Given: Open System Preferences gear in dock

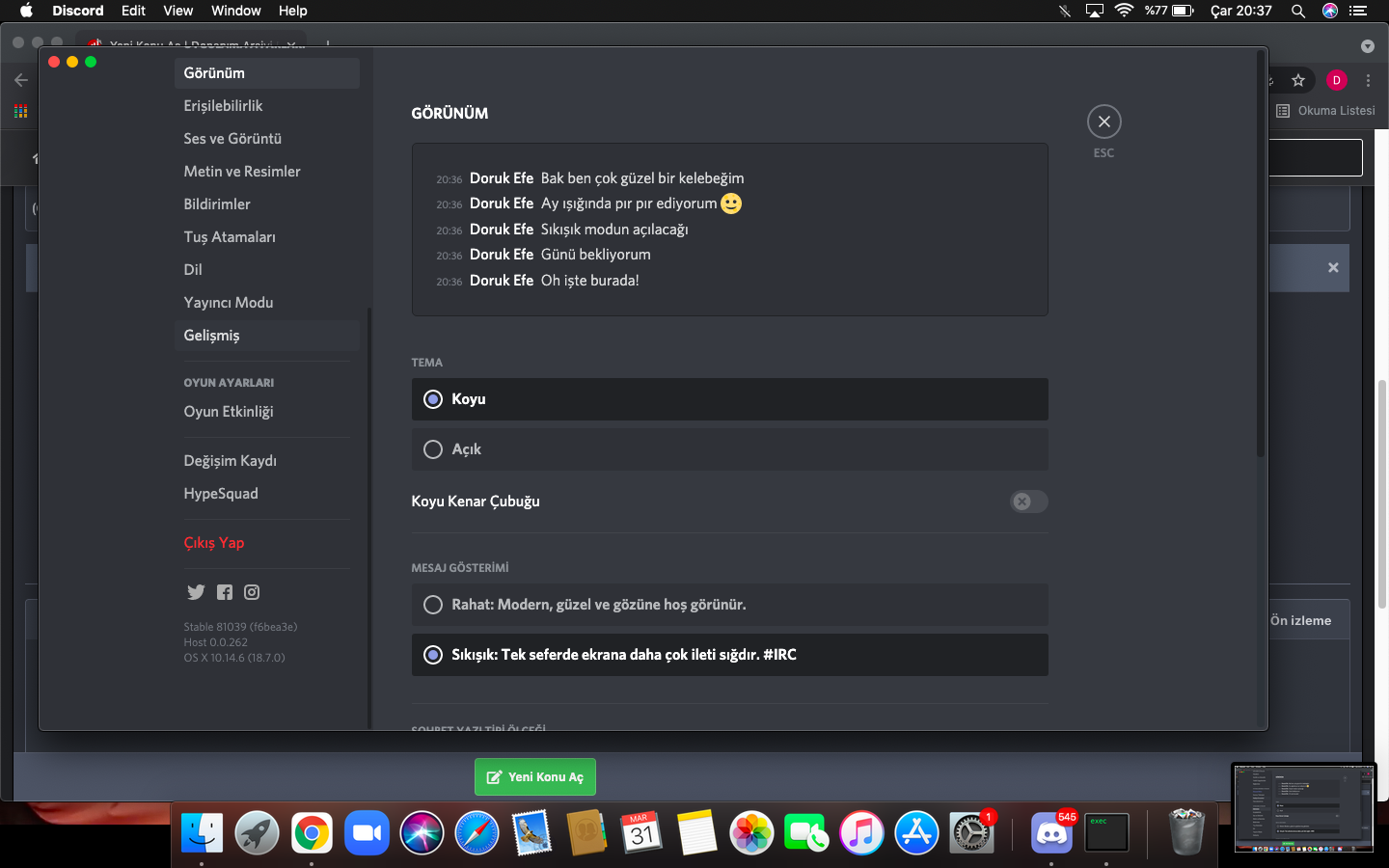Looking at the screenshot, I should pos(971,833).
